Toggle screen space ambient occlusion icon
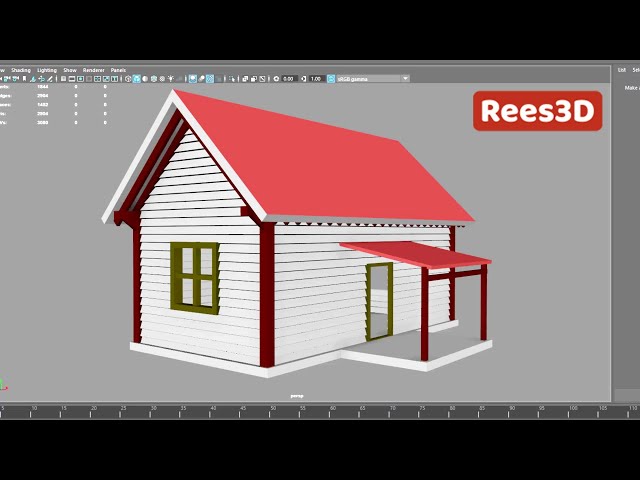Screen dimensions: 640x480 coord(192,78)
